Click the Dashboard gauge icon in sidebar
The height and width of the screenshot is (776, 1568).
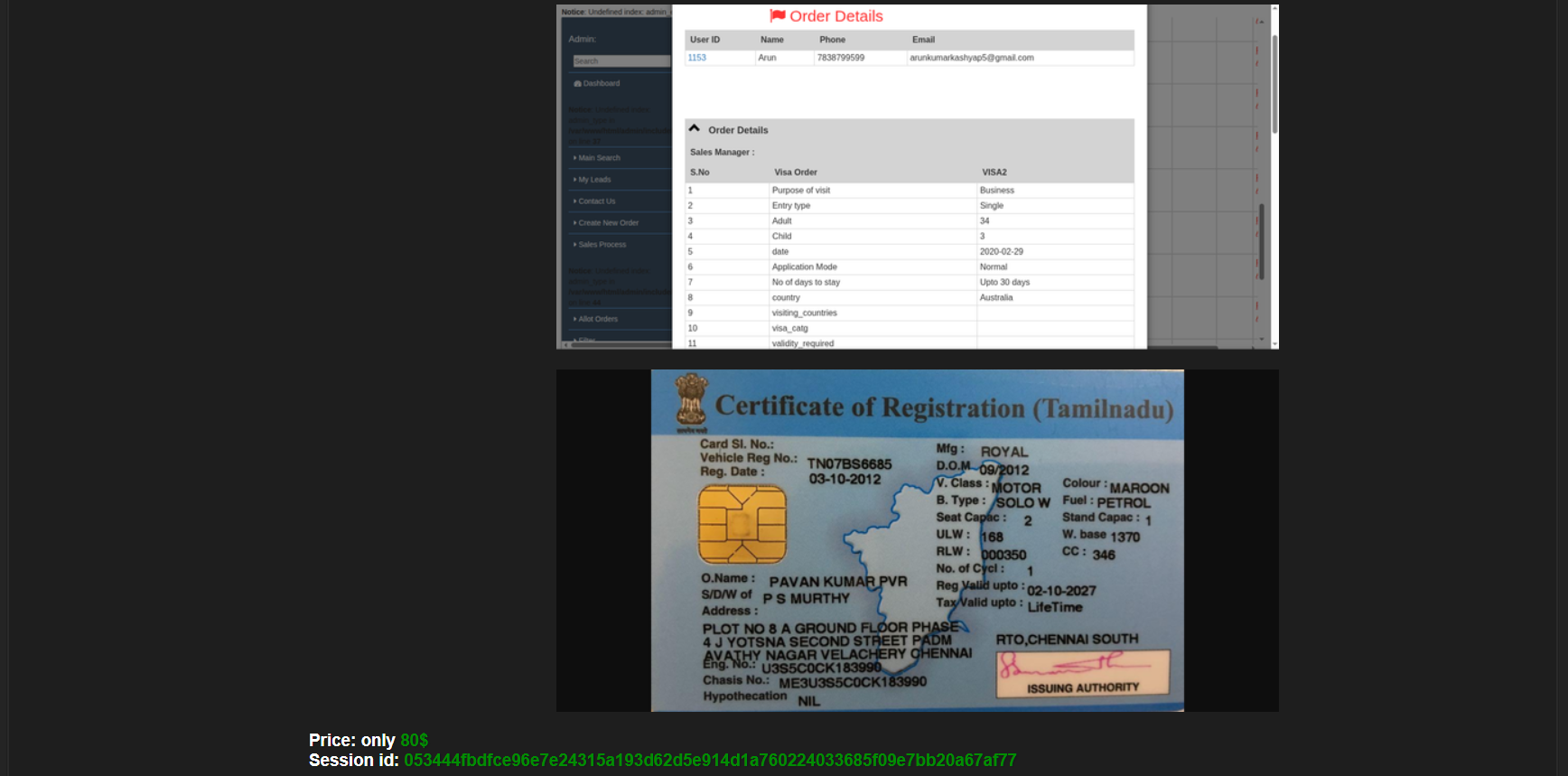point(577,84)
